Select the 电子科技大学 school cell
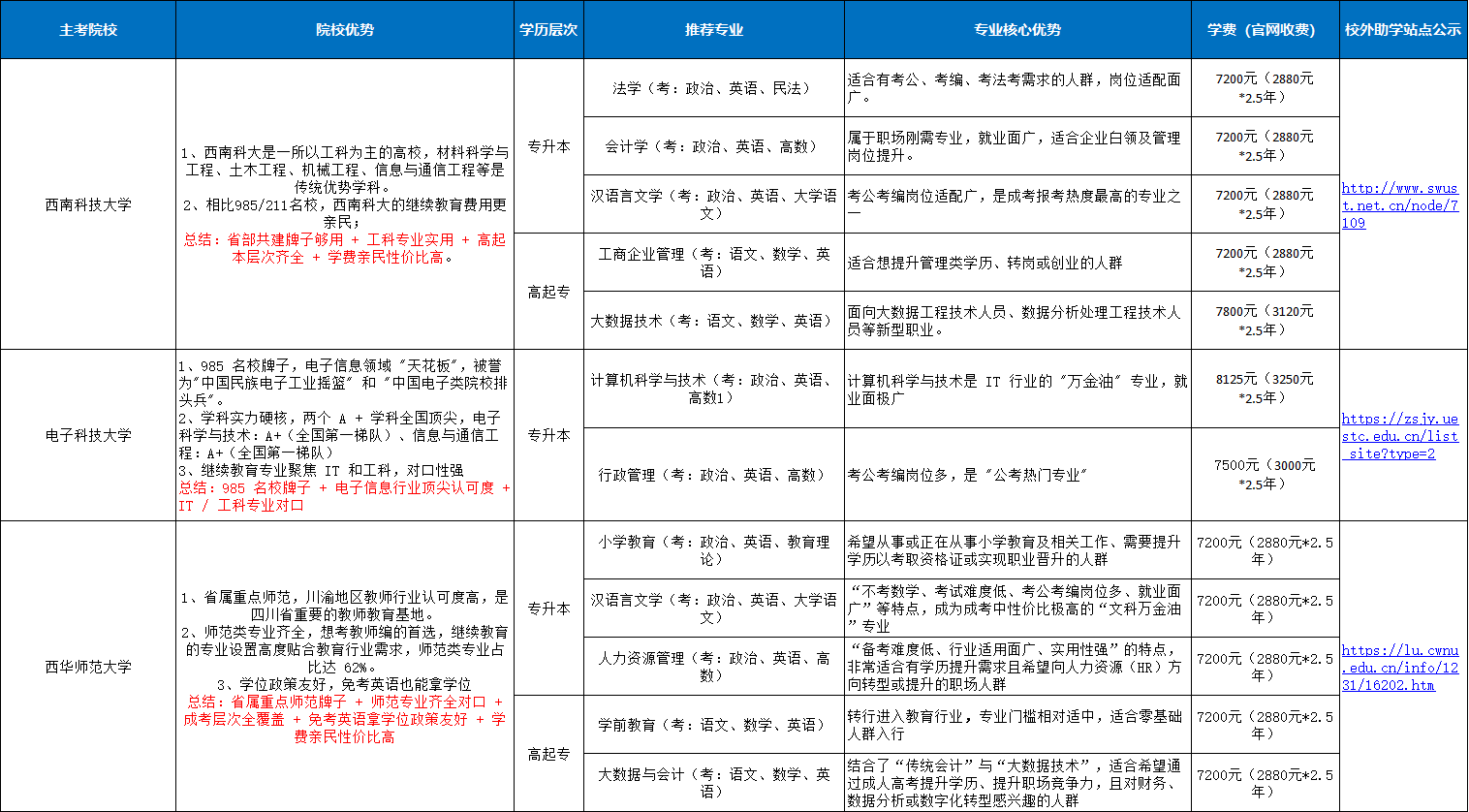1469x812 pixels. point(88,435)
